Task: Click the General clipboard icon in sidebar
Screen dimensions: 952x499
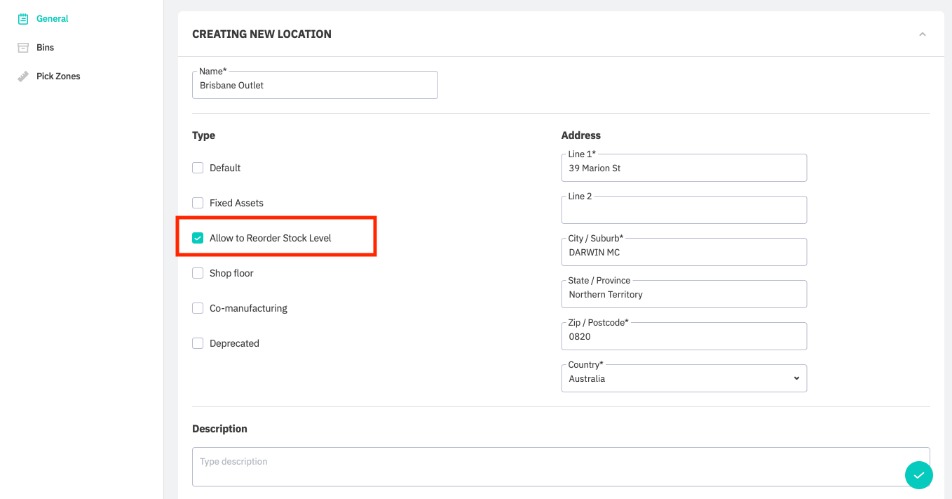Action: [x=23, y=19]
